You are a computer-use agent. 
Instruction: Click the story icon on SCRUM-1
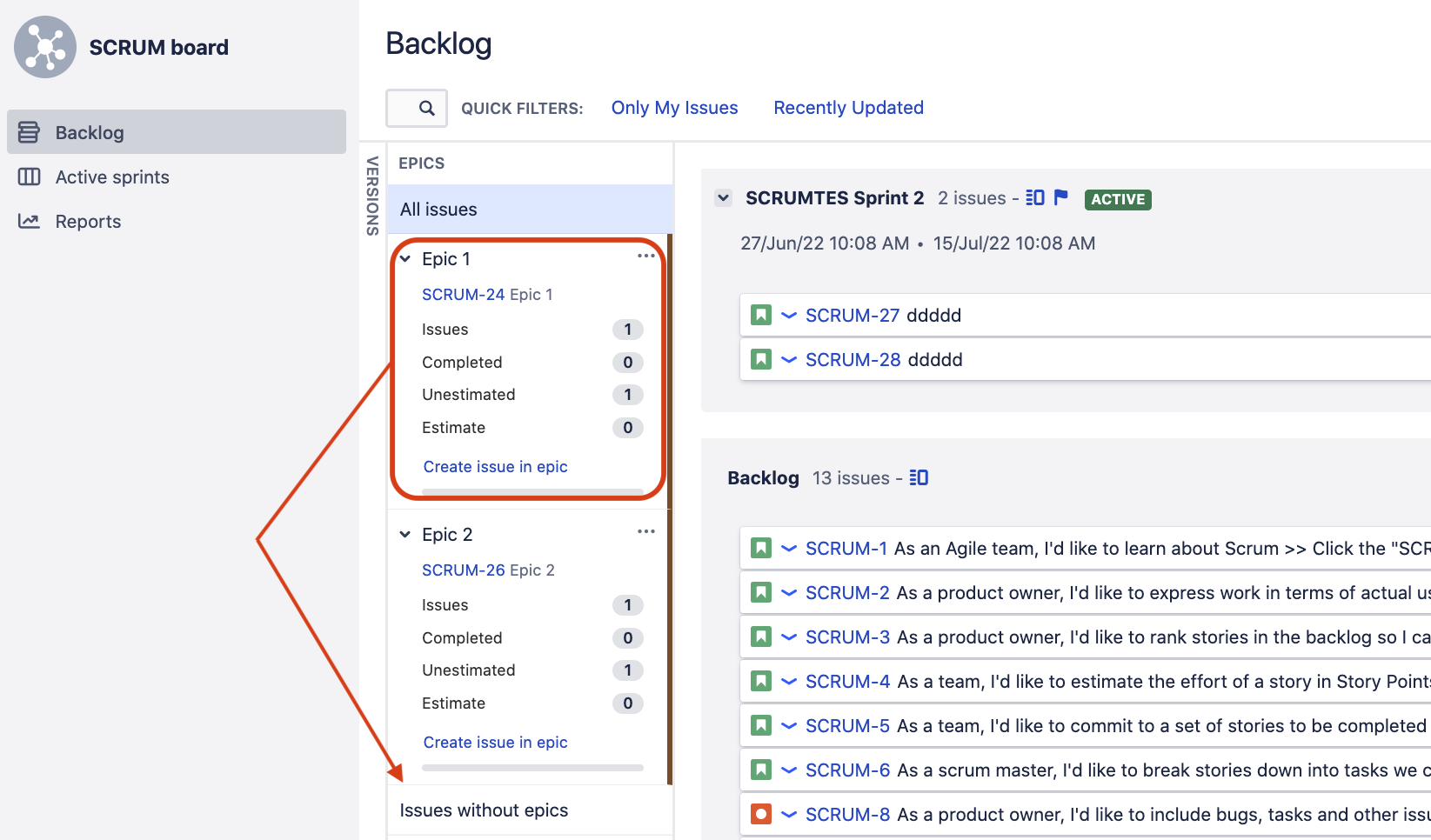(x=761, y=548)
